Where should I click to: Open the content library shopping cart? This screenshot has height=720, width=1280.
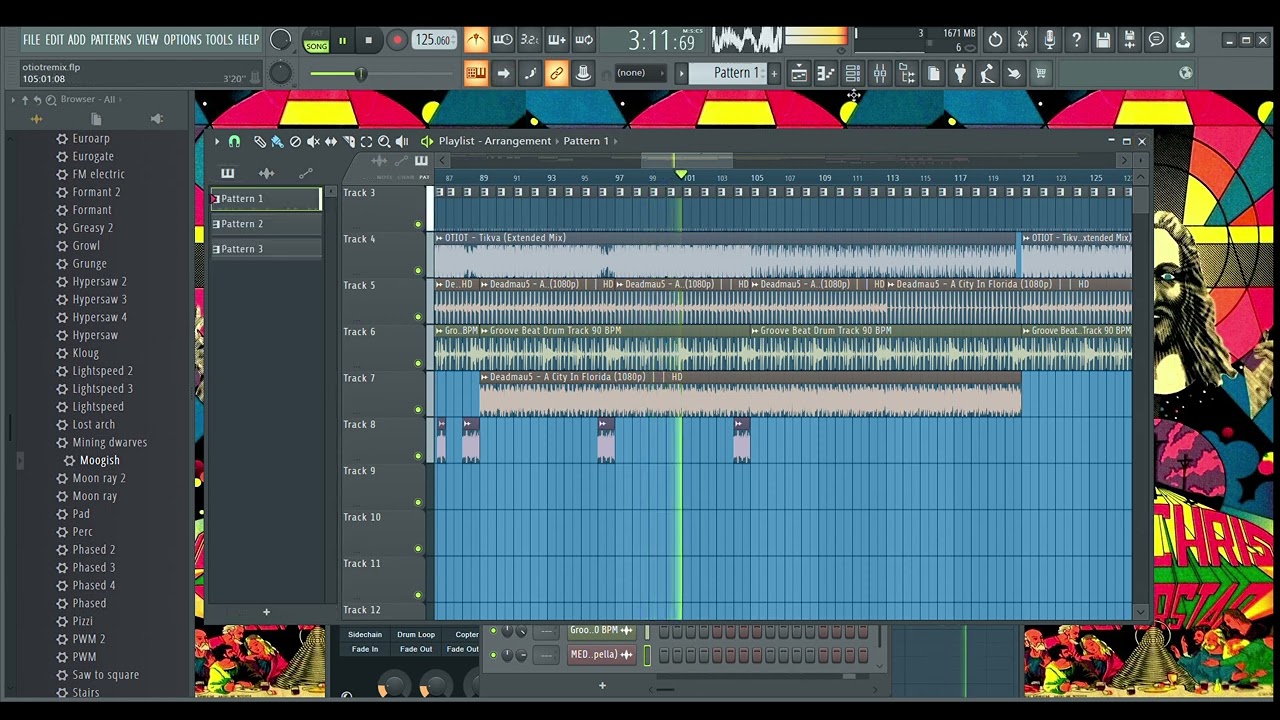tap(1041, 73)
